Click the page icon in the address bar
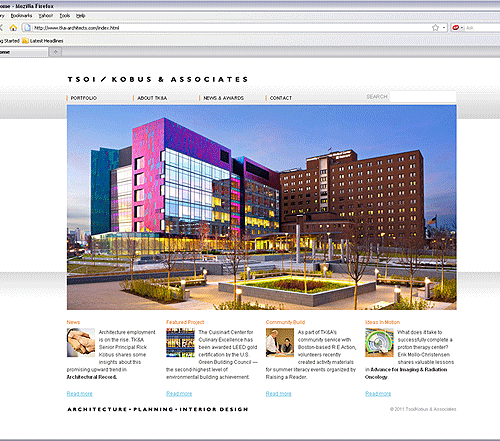500x441 pixels. pyautogui.click(x=28, y=28)
